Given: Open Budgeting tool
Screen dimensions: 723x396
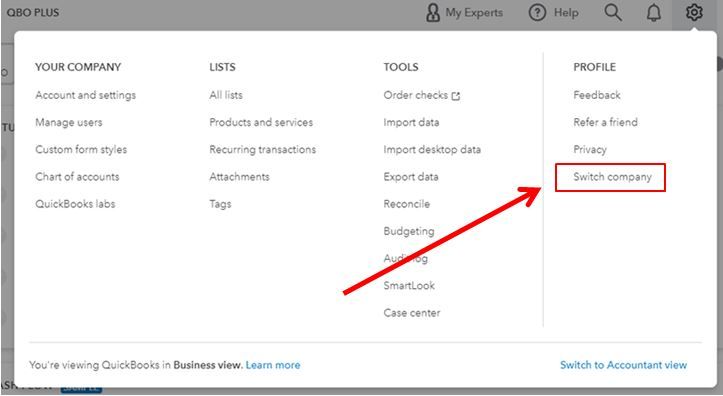Looking at the screenshot, I should tap(409, 231).
